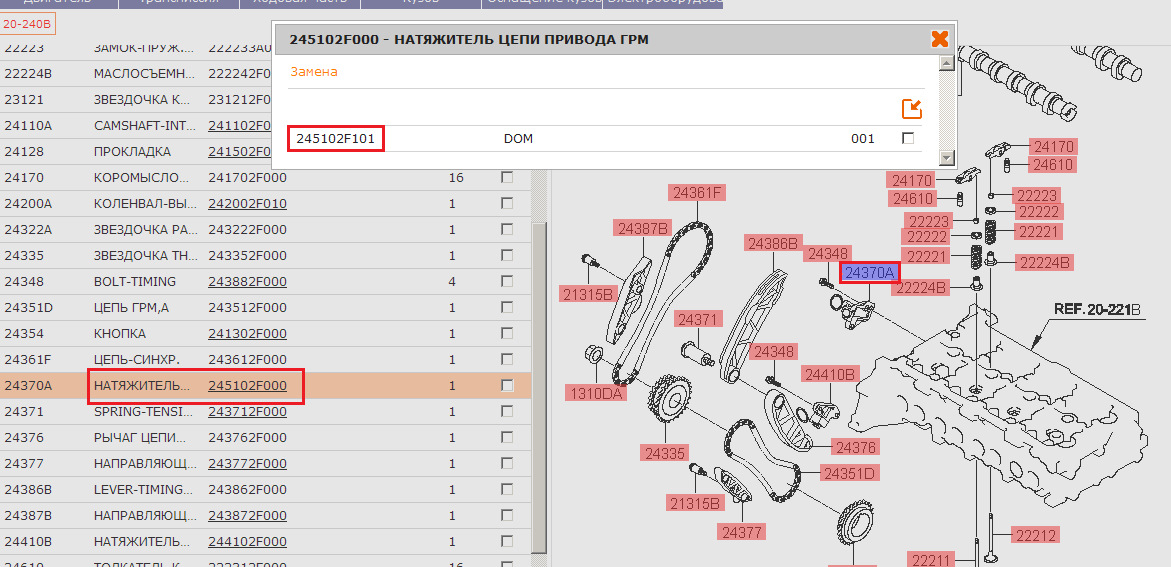
Task: Enable checkbox in the SPRING-TENSI row
Action: 507,412
